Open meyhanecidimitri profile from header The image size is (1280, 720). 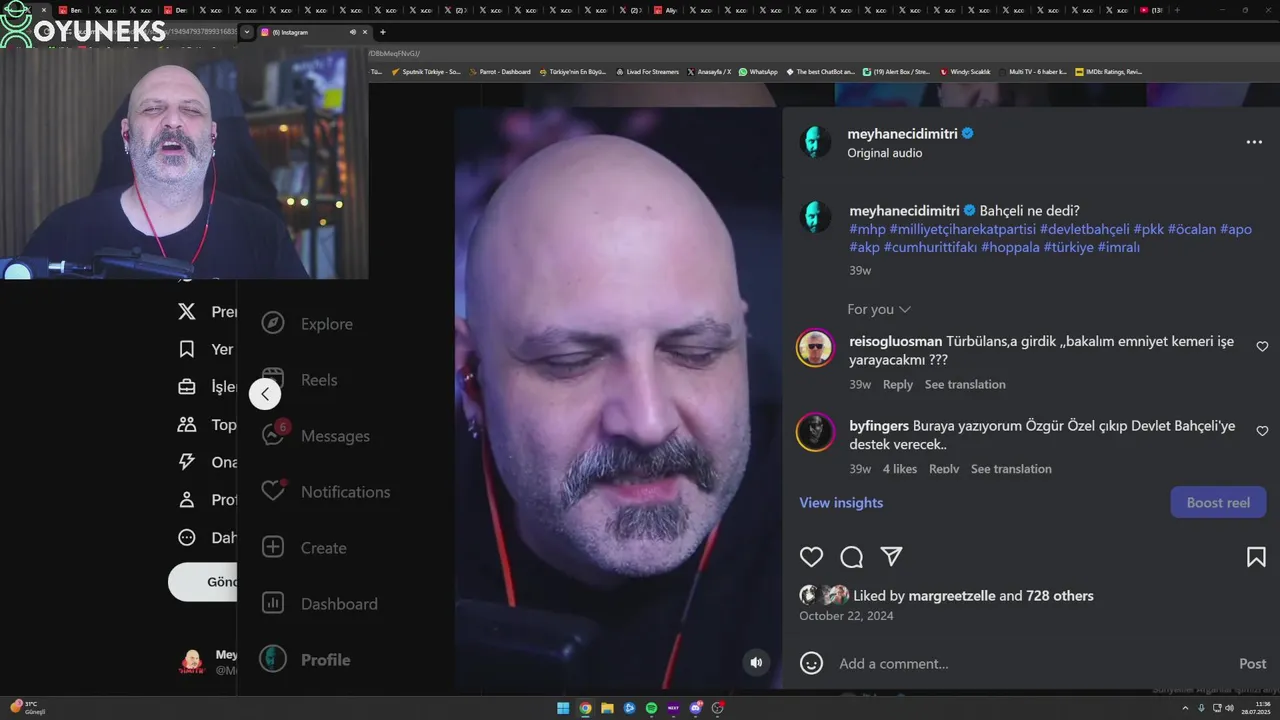click(x=902, y=133)
